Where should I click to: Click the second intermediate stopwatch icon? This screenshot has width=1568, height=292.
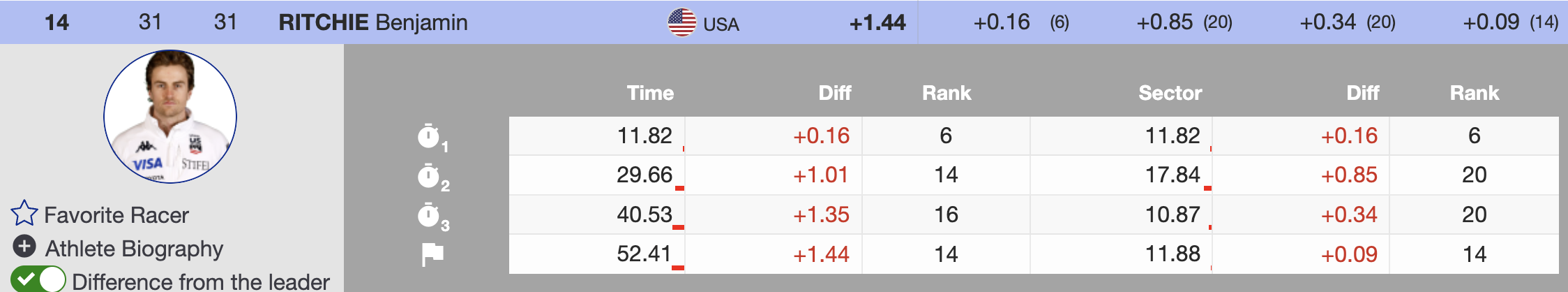pos(429,176)
